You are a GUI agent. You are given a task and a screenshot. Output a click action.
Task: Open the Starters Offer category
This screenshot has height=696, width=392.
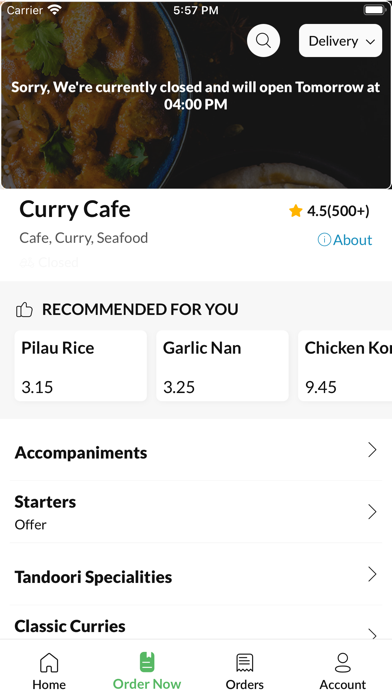196,512
